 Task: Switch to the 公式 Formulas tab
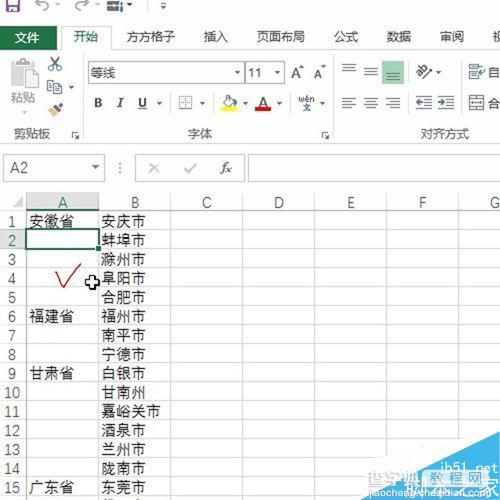(x=346, y=37)
